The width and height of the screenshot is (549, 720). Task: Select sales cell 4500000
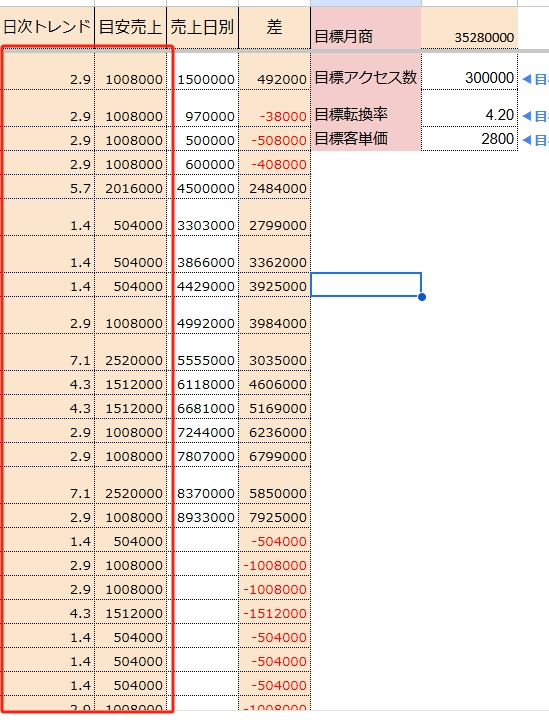pyautogui.click(x=202, y=187)
